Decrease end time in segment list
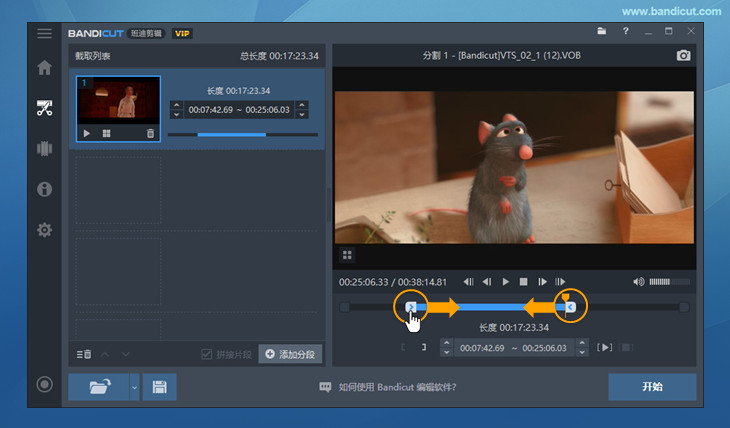The height and width of the screenshot is (428, 730). [302, 114]
